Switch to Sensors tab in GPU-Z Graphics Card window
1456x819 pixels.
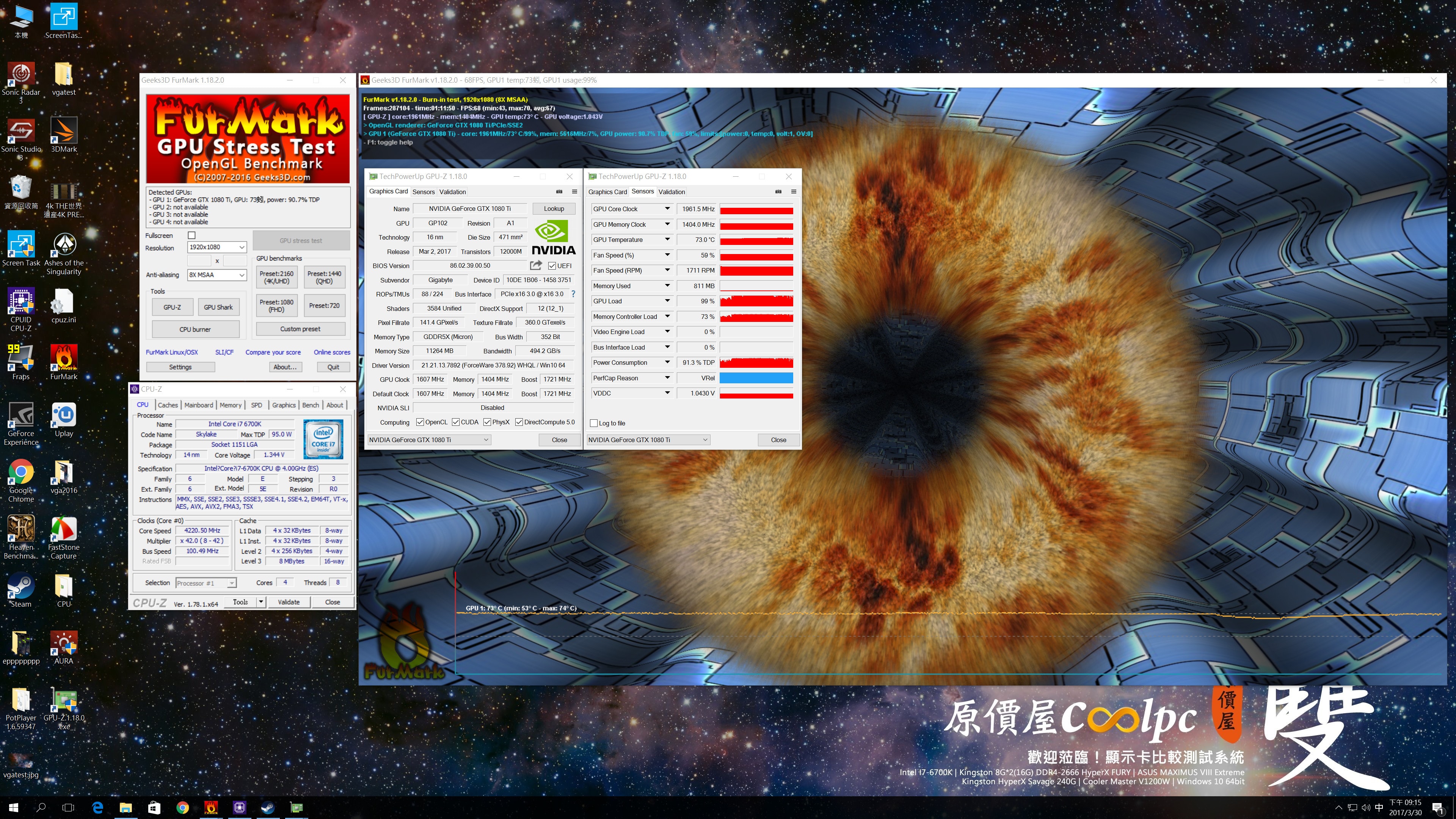click(x=424, y=191)
